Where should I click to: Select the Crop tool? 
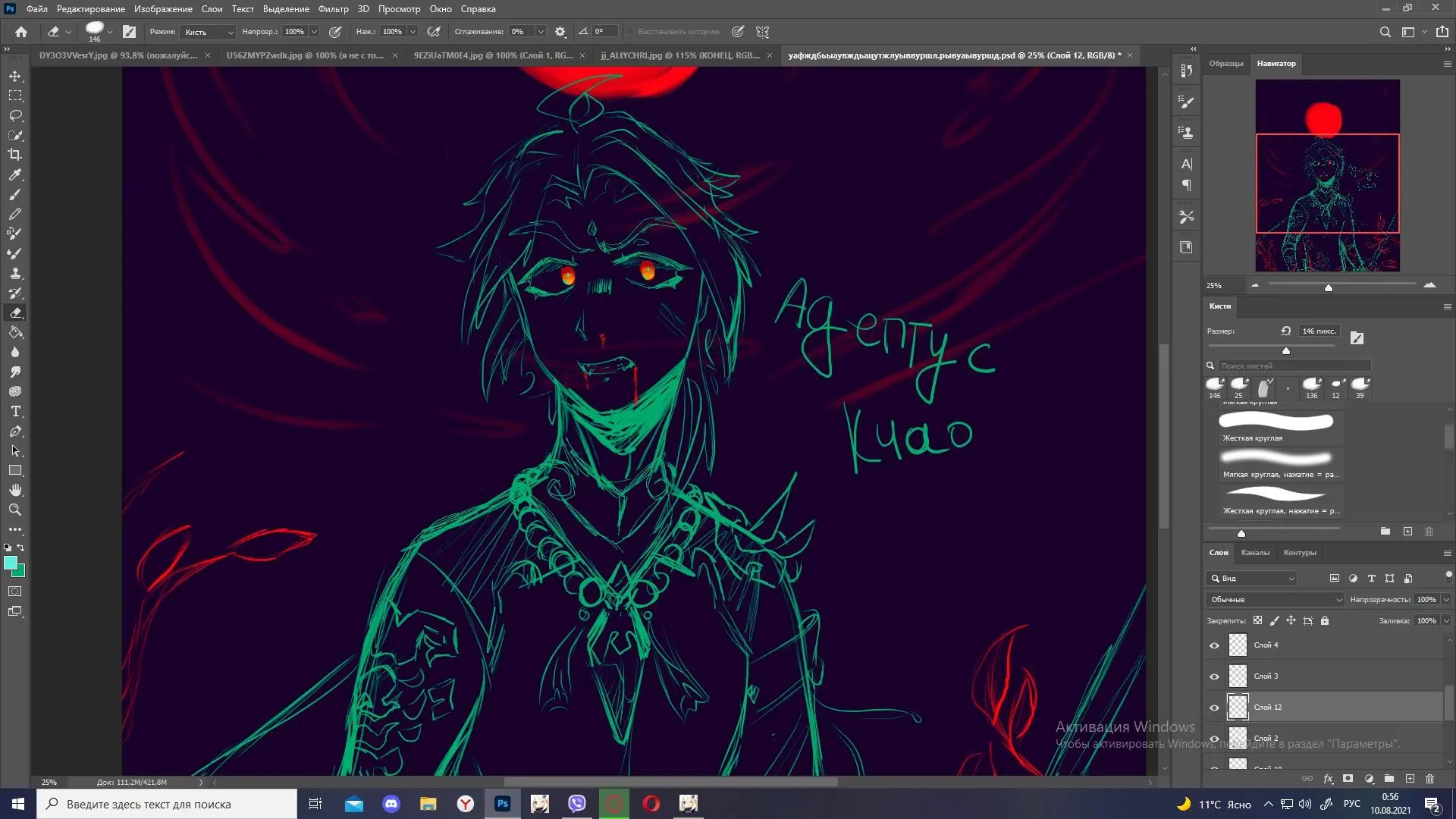tap(15, 155)
